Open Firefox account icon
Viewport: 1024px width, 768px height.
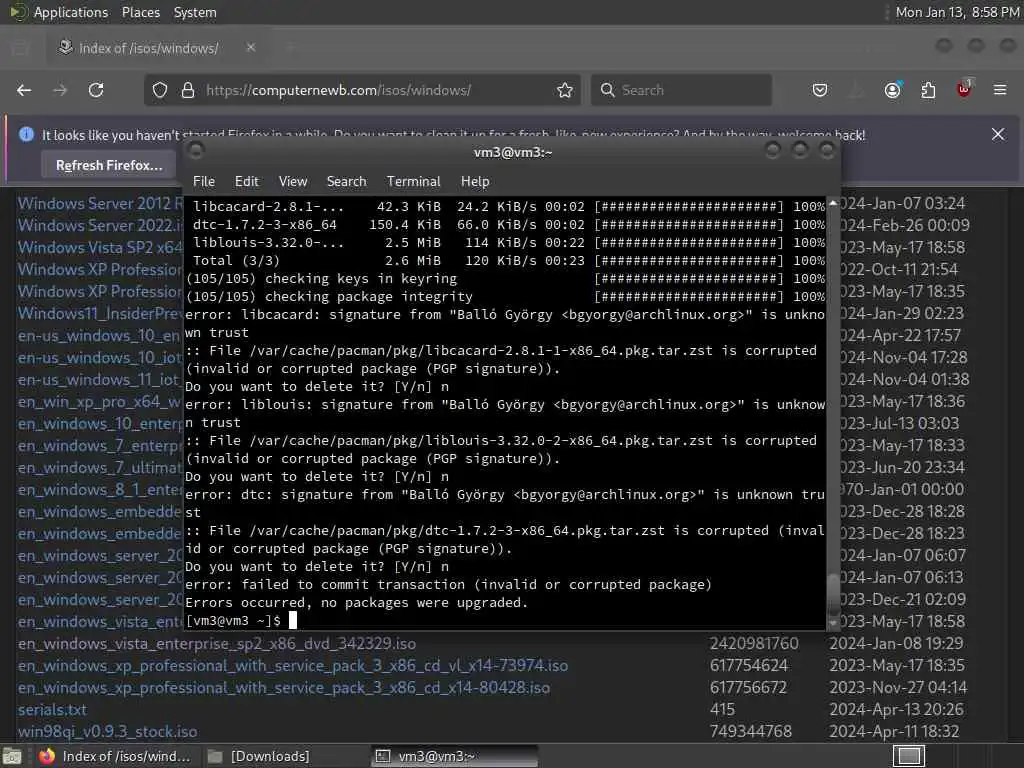(893, 90)
